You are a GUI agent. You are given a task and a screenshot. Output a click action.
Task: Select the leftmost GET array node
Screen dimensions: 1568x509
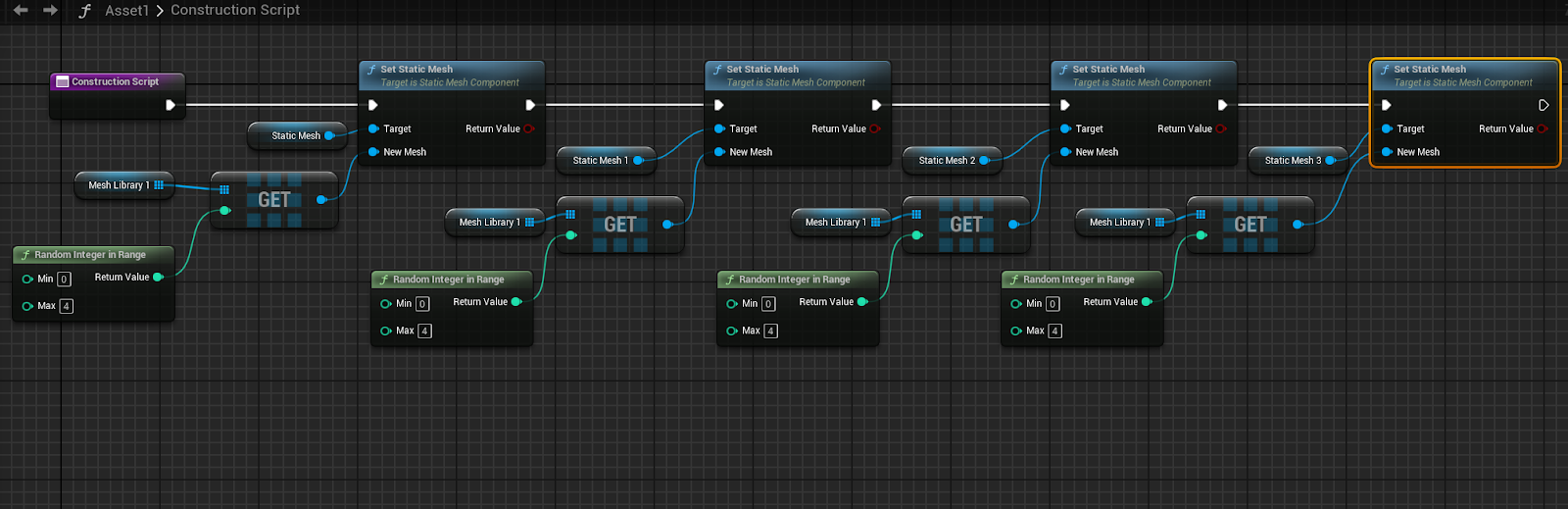(x=274, y=199)
